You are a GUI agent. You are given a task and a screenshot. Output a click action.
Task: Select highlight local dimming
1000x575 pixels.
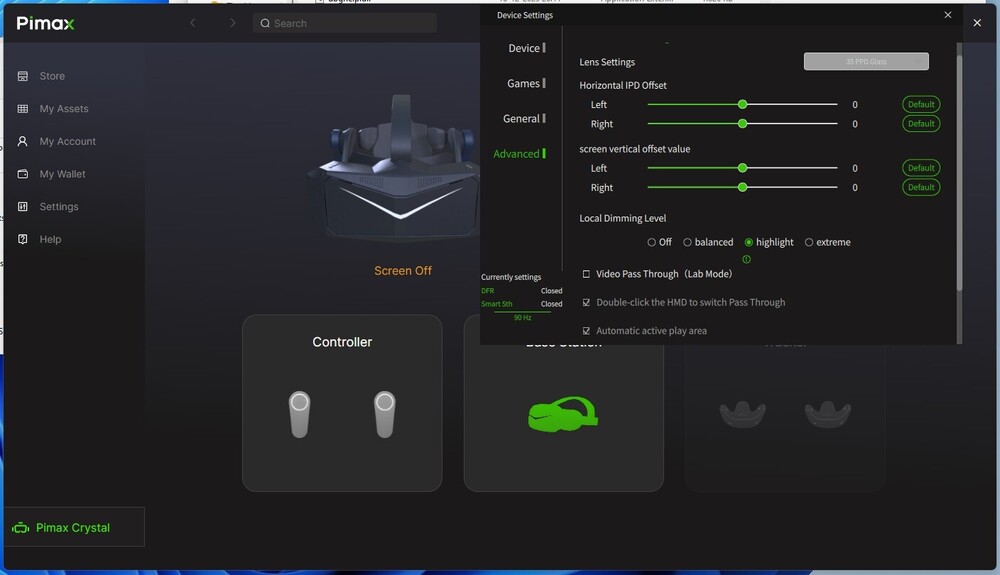(749, 242)
